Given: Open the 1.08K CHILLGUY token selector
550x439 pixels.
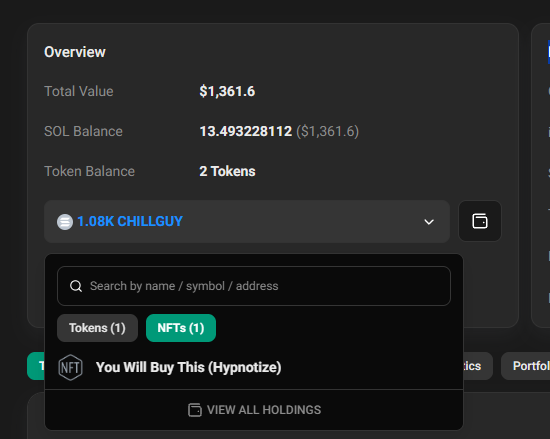Looking at the screenshot, I should coord(247,222).
